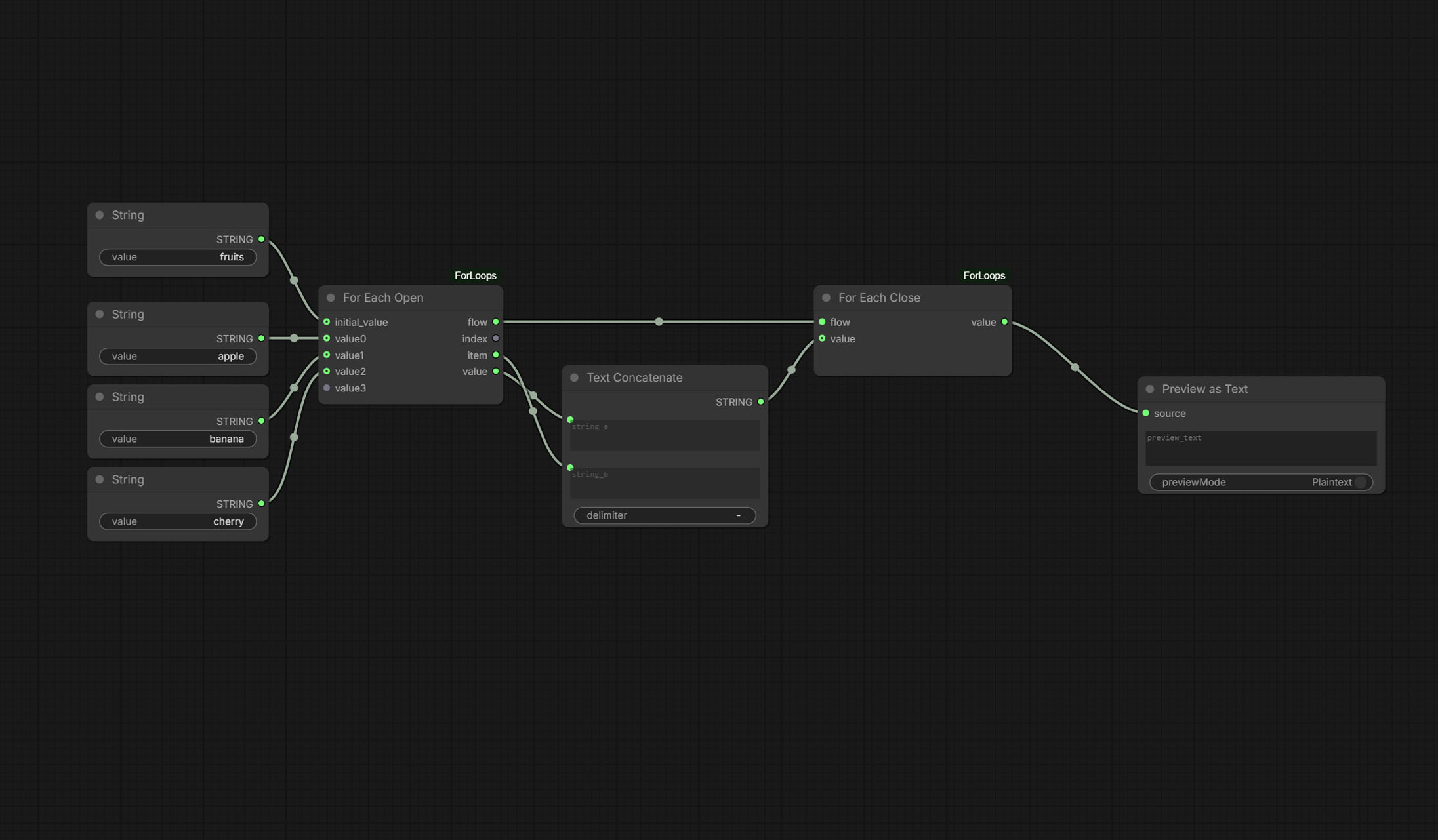This screenshot has height=840, width=1438.
Task: Click the value1 input port
Action: 327,355
